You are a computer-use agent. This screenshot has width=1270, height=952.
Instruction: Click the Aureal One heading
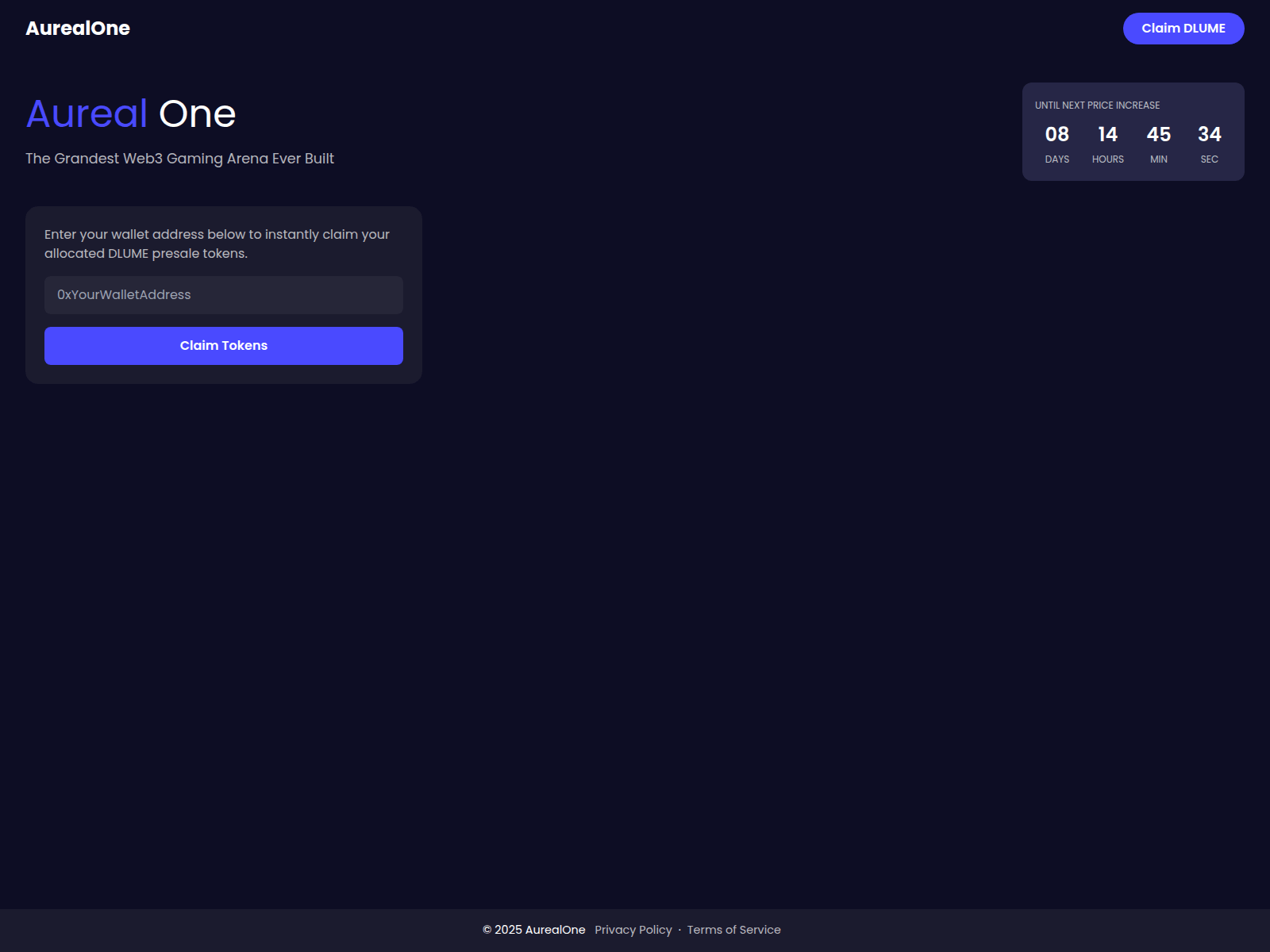[130, 113]
